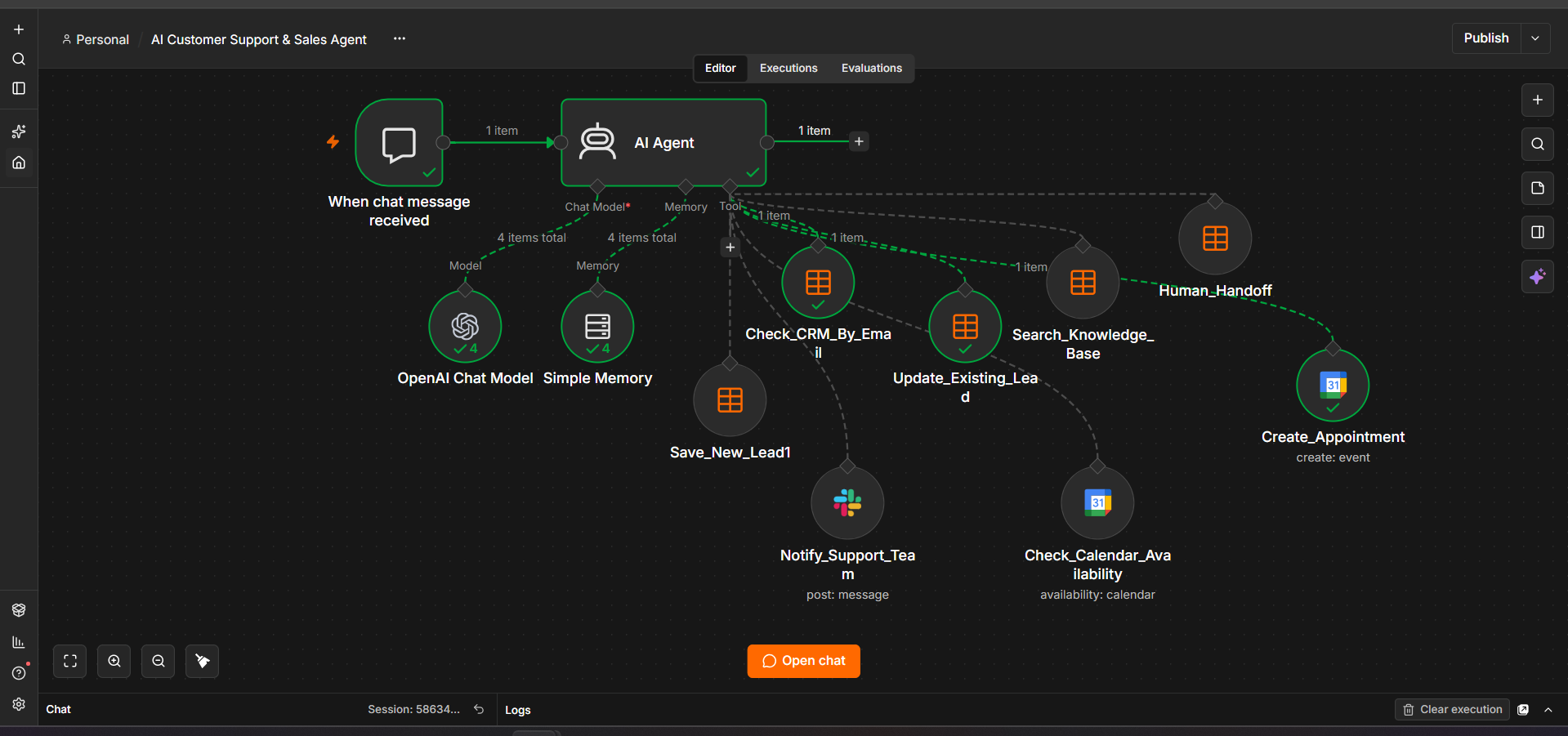Open workflow options three-dots menu
This screenshot has width=1568, height=736.
(399, 38)
